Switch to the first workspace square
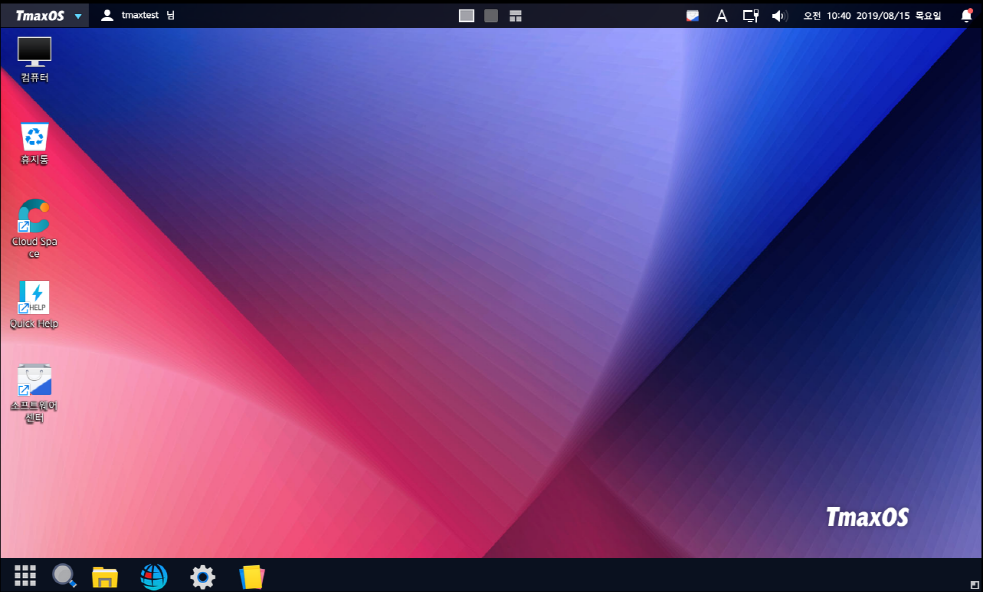983x592 pixels. [x=466, y=15]
